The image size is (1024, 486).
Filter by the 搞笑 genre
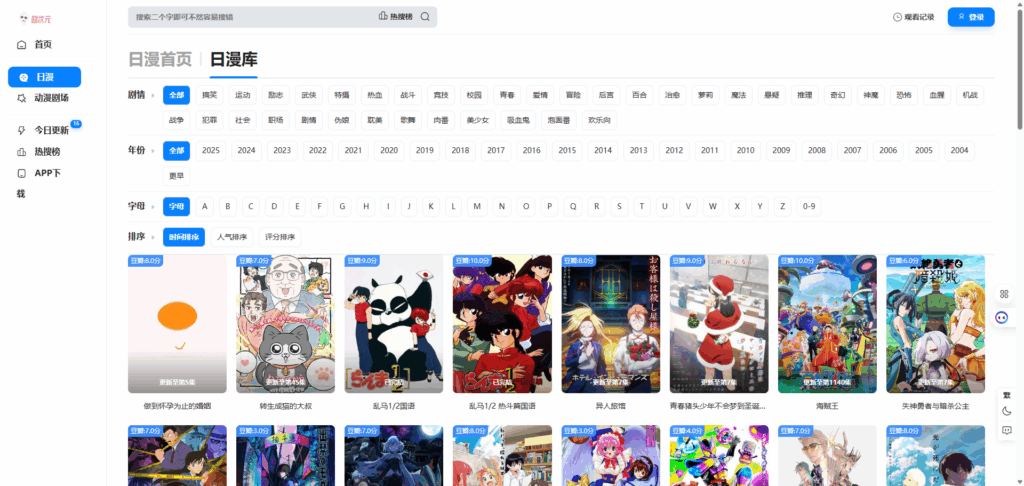210,95
